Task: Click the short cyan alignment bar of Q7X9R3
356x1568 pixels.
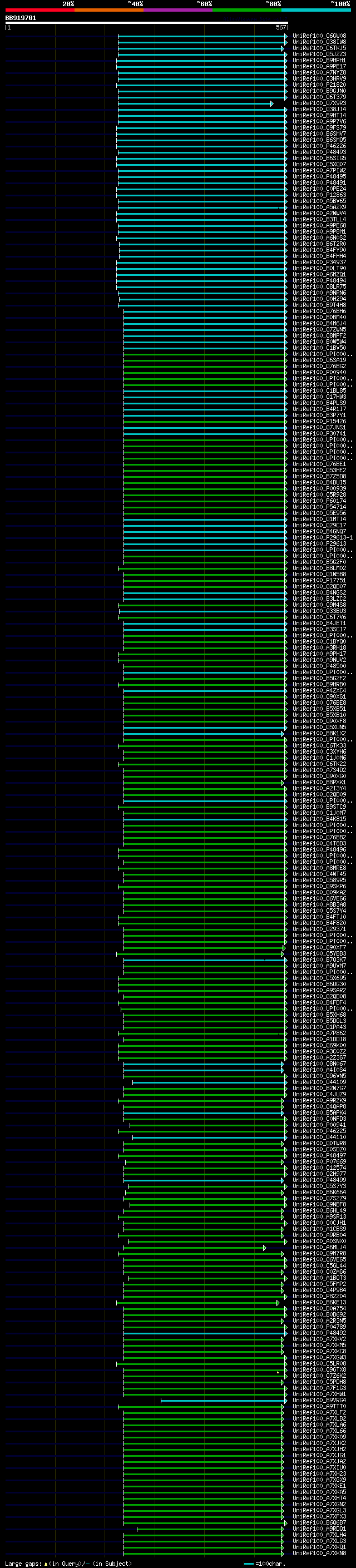Action: pyautogui.click(x=195, y=103)
